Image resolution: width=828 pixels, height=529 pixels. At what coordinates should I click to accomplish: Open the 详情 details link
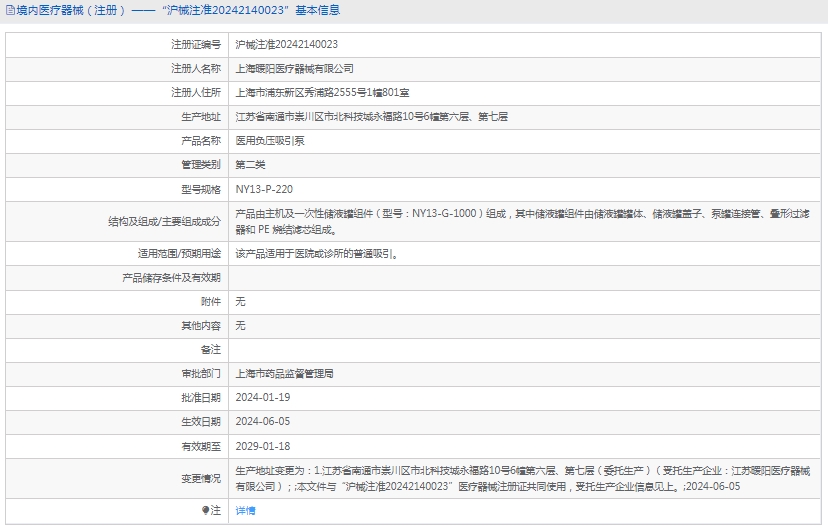tap(245, 510)
